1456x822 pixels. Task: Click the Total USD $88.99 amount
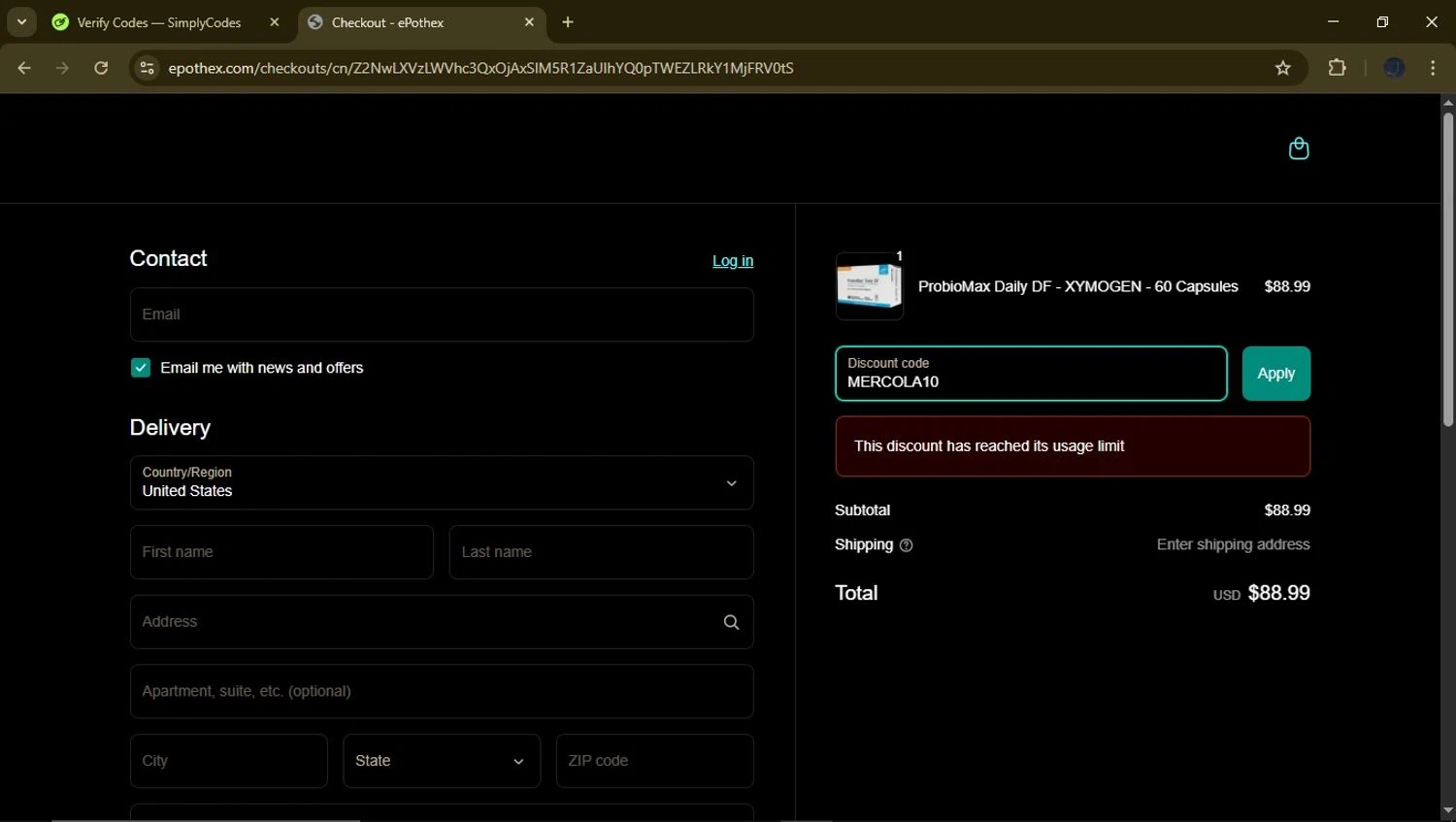point(1261,593)
